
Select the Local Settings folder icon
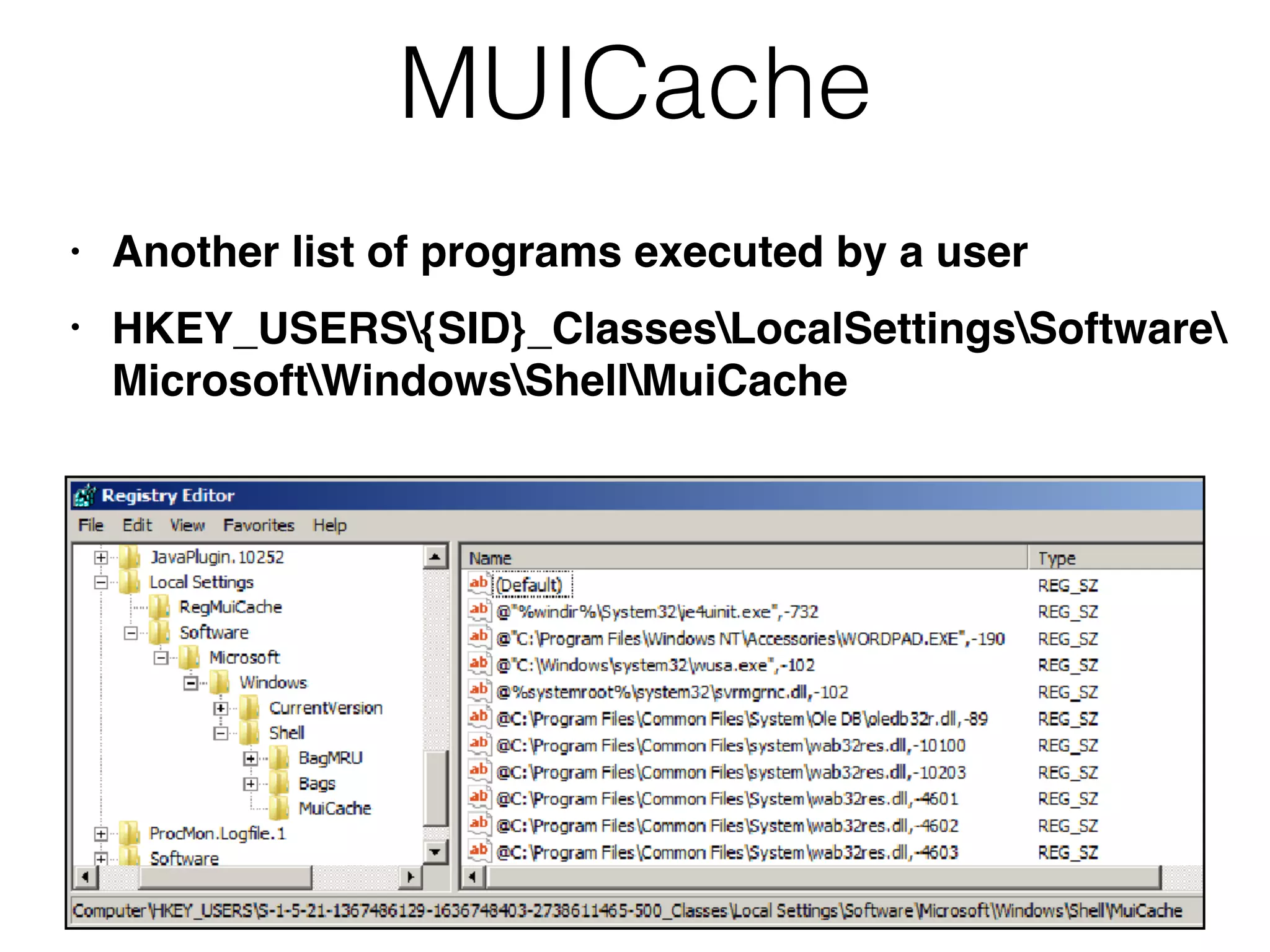(x=130, y=583)
